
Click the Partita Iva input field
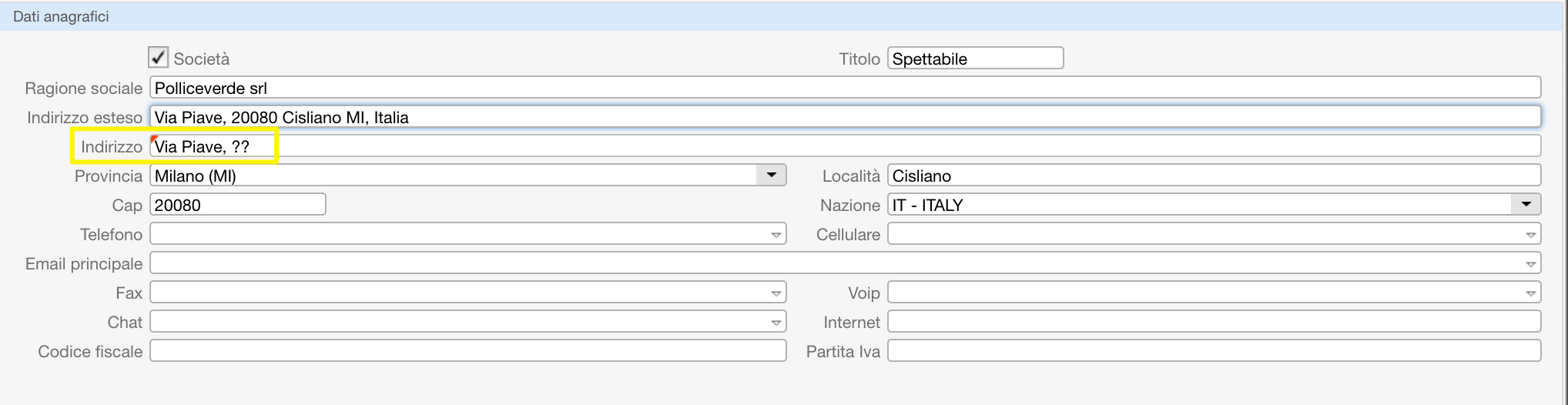[x=1214, y=351]
